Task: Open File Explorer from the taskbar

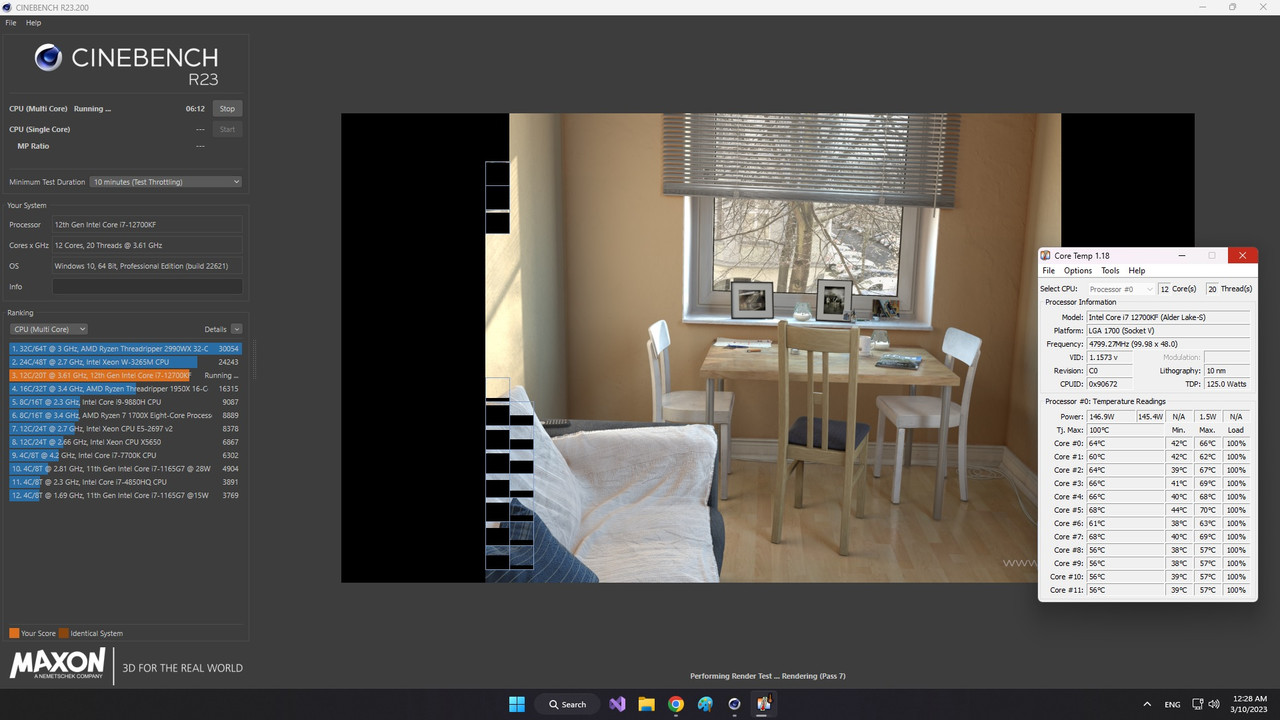Action: [646, 704]
